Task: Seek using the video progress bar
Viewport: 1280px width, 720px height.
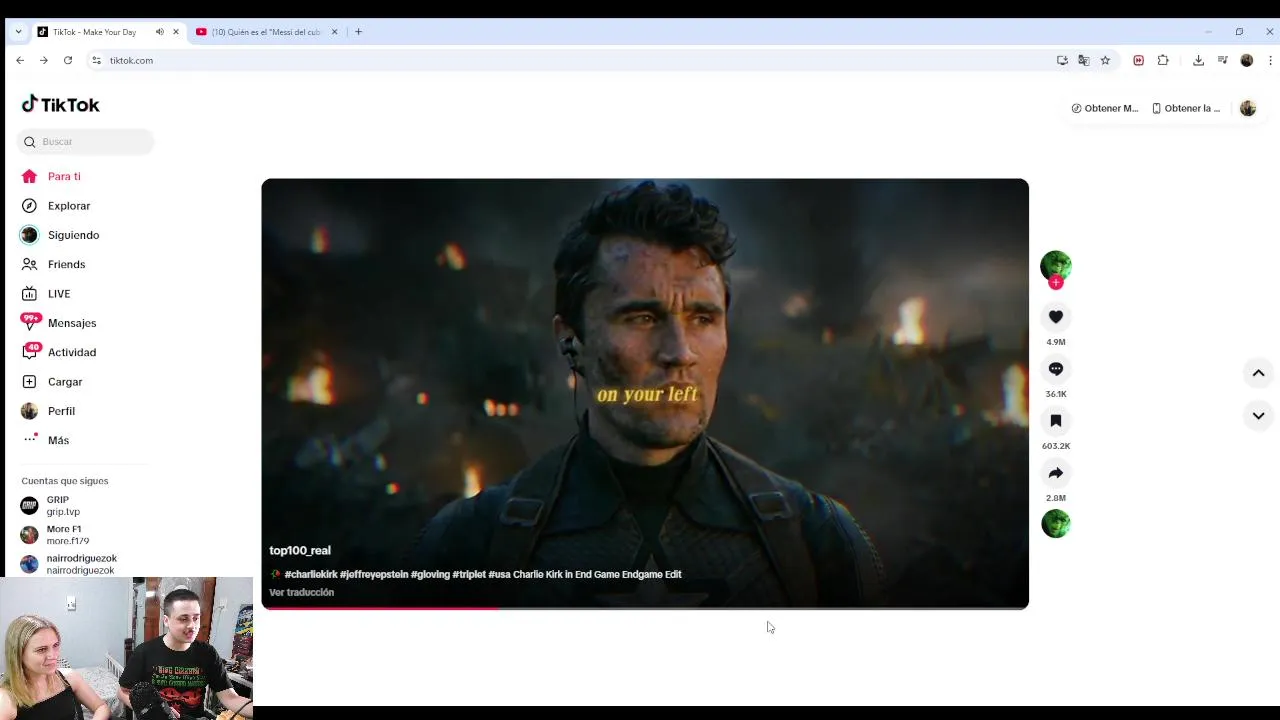Action: pos(645,607)
